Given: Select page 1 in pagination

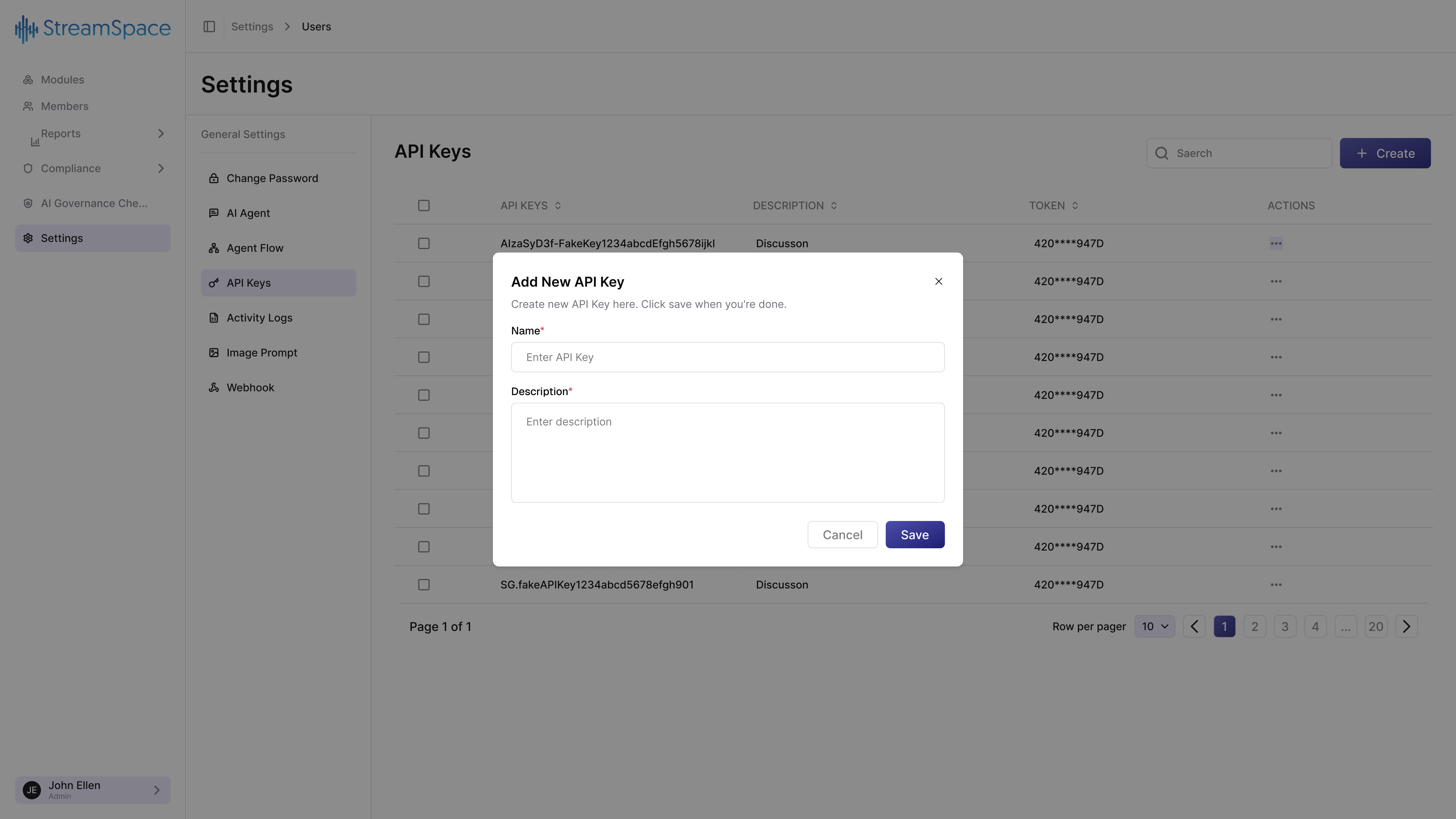Looking at the screenshot, I should tap(1225, 627).
